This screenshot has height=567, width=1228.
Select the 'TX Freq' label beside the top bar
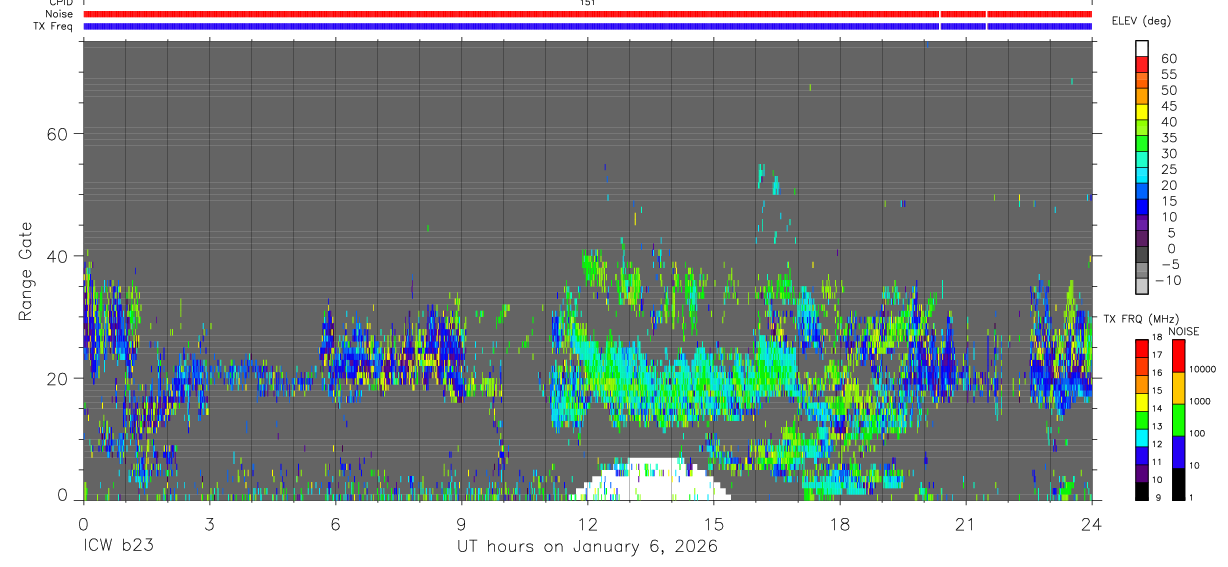coord(54,26)
